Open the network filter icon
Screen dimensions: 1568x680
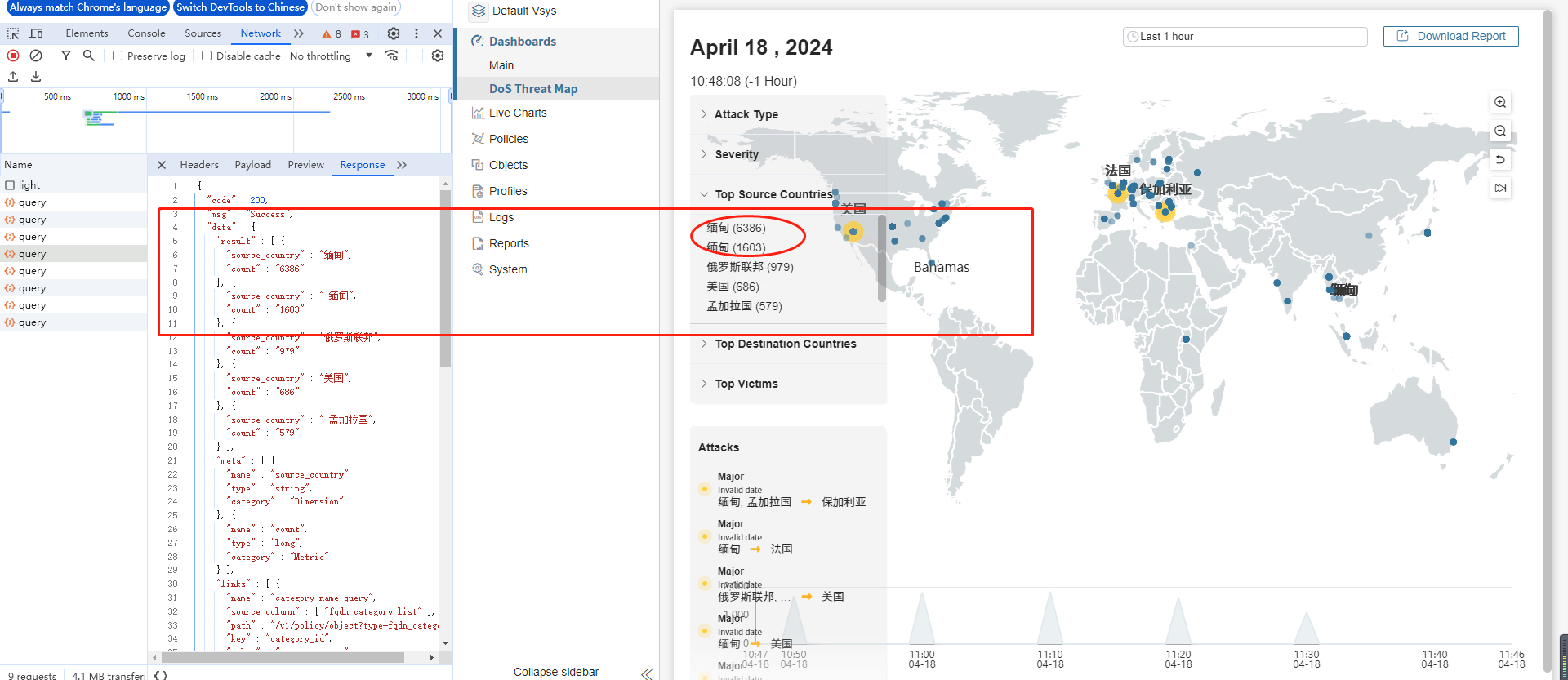tap(66, 56)
